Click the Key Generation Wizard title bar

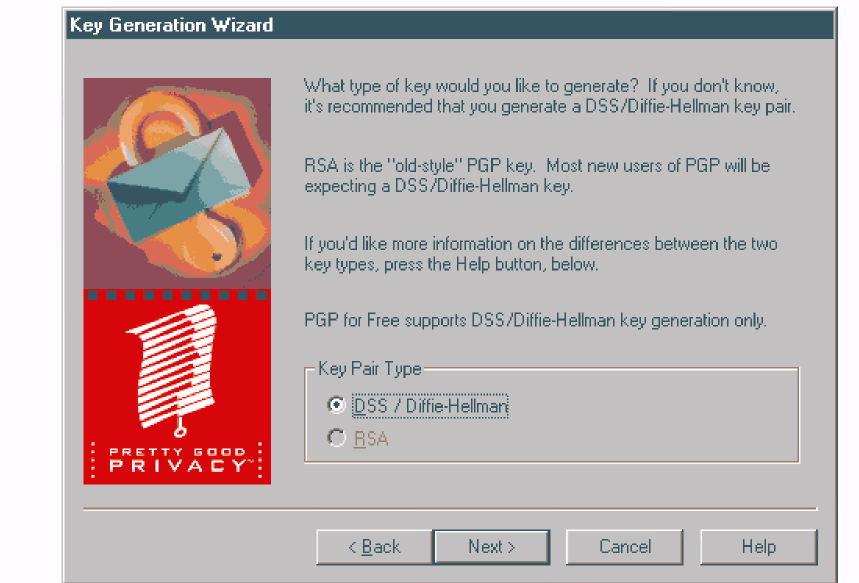450,25
